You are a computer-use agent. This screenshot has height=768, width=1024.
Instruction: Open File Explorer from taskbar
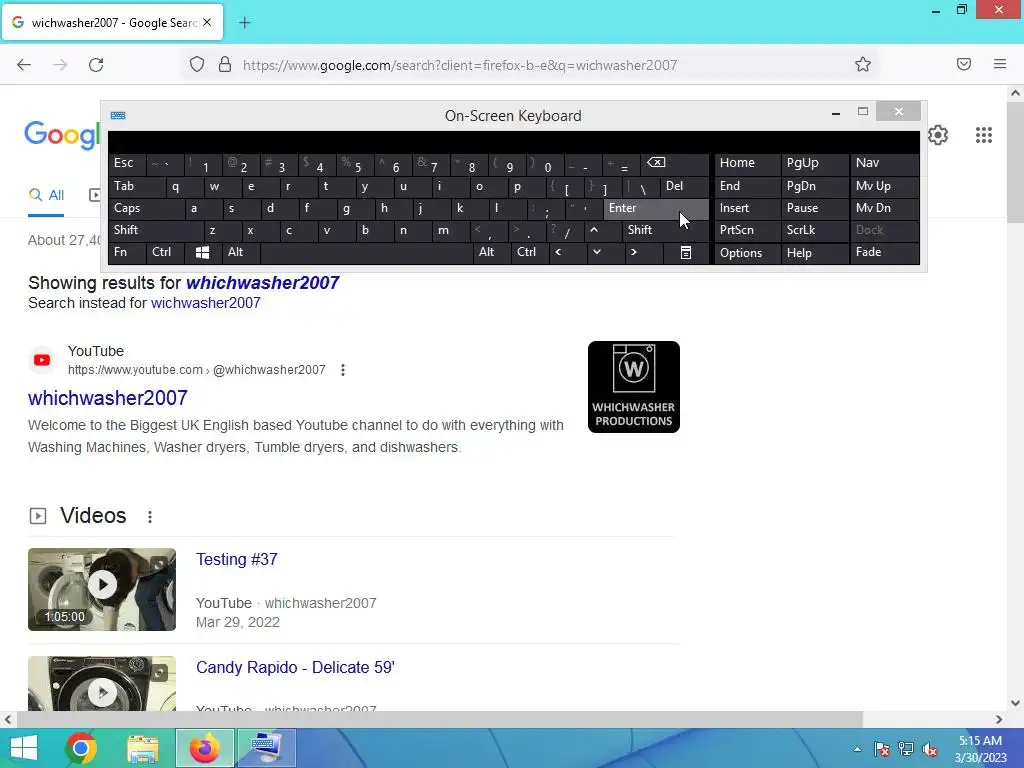point(142,748)
